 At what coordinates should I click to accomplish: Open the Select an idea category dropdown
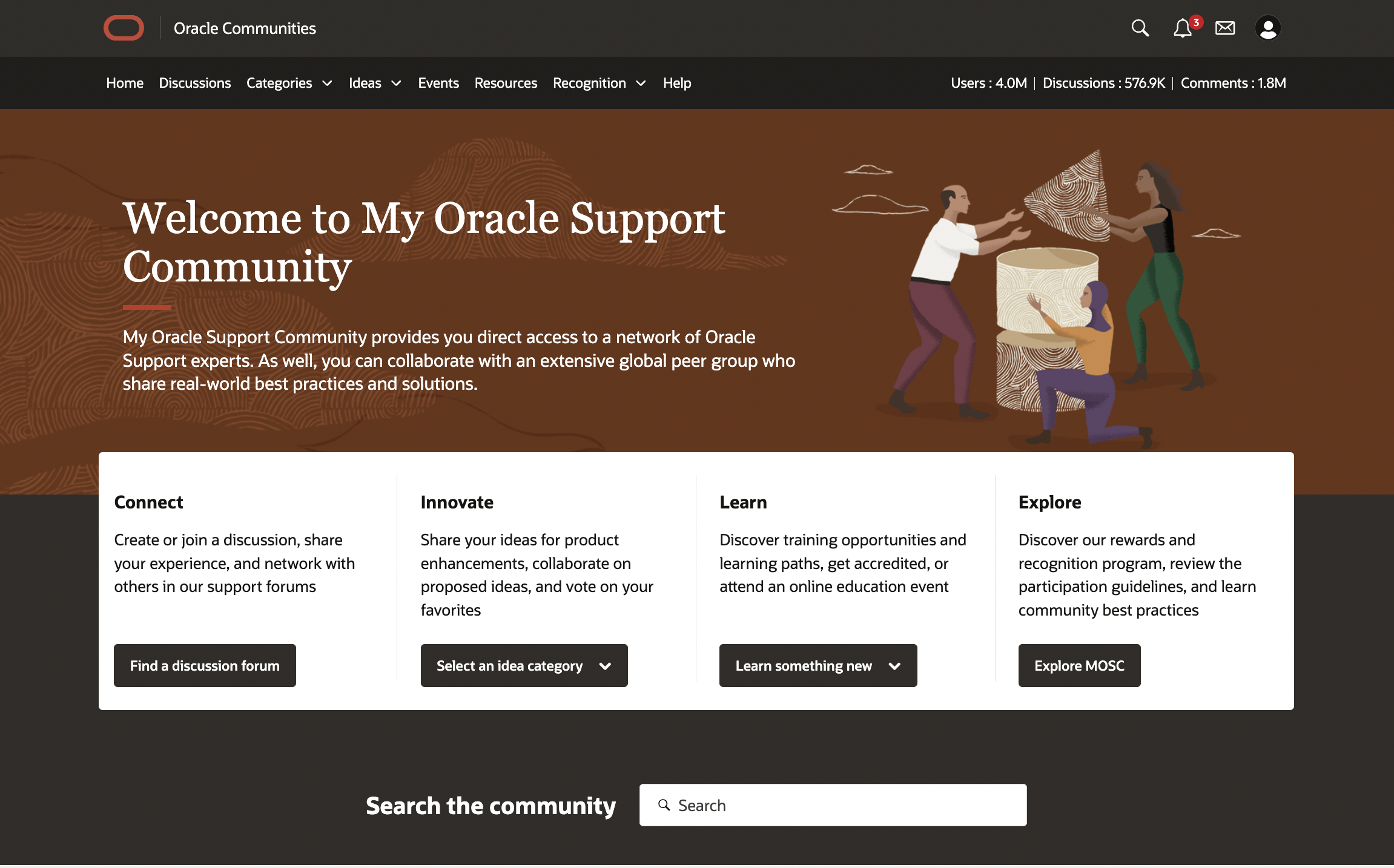click(524, 665)
